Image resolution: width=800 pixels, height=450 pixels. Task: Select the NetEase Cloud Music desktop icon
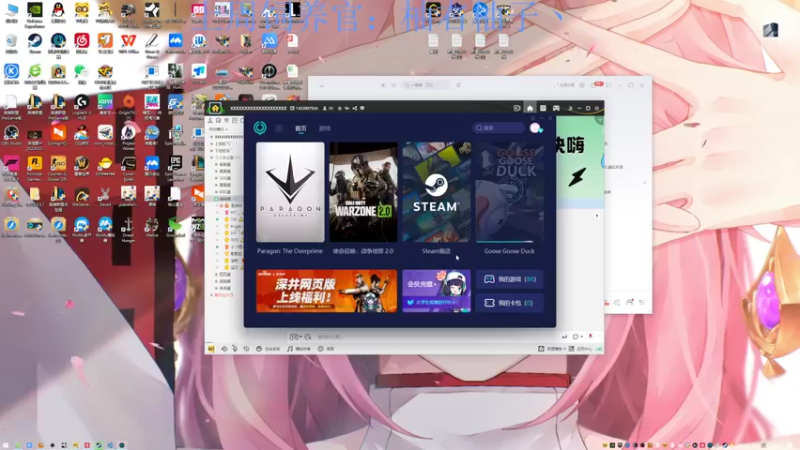point(82,43)
